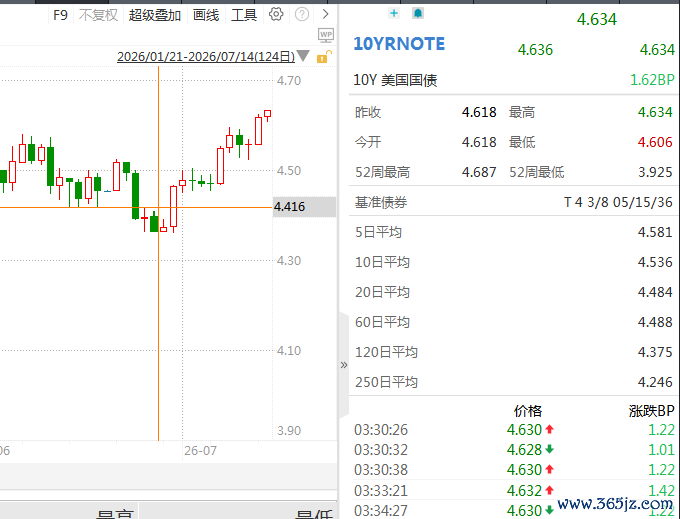Click the latest red candlestick on chart
The width and height of the screenshot is (680, 519).
pyautogui.click(x=268, y=114)
